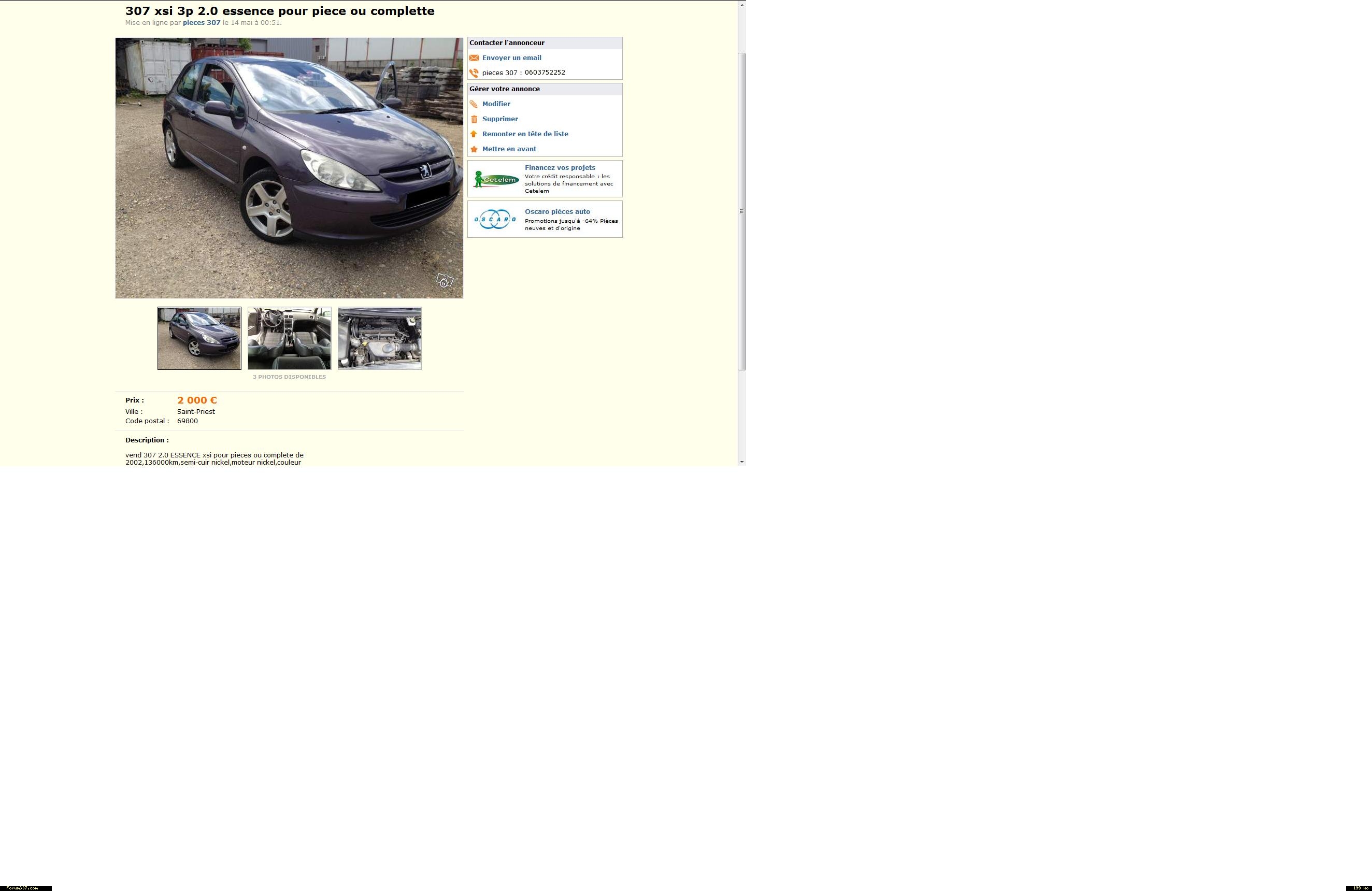Click the orange envelope email icon
This screenshot has height=891, width=1372.
(x=474, y=58)
